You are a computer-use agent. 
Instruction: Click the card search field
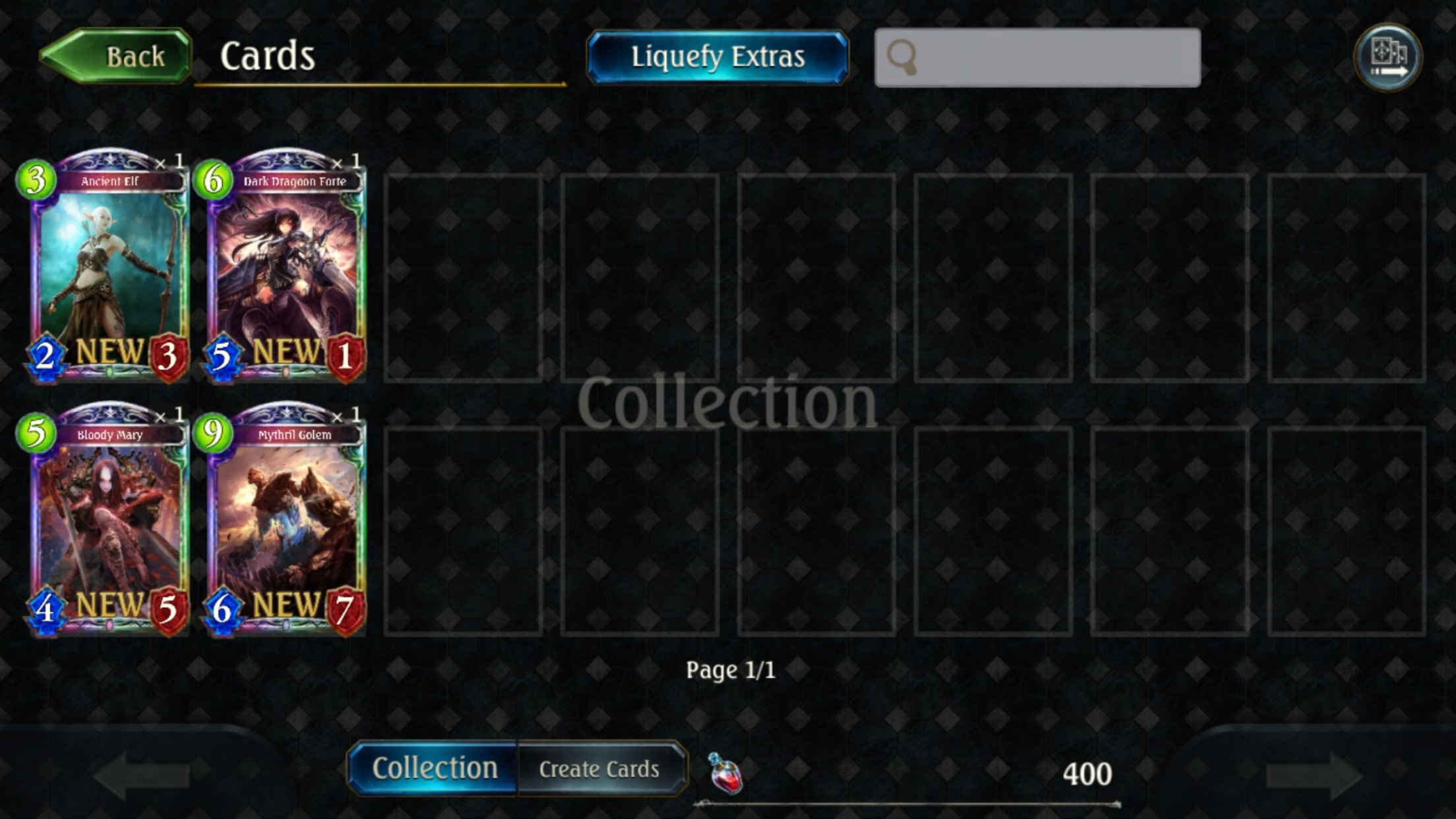point(1037,57)
